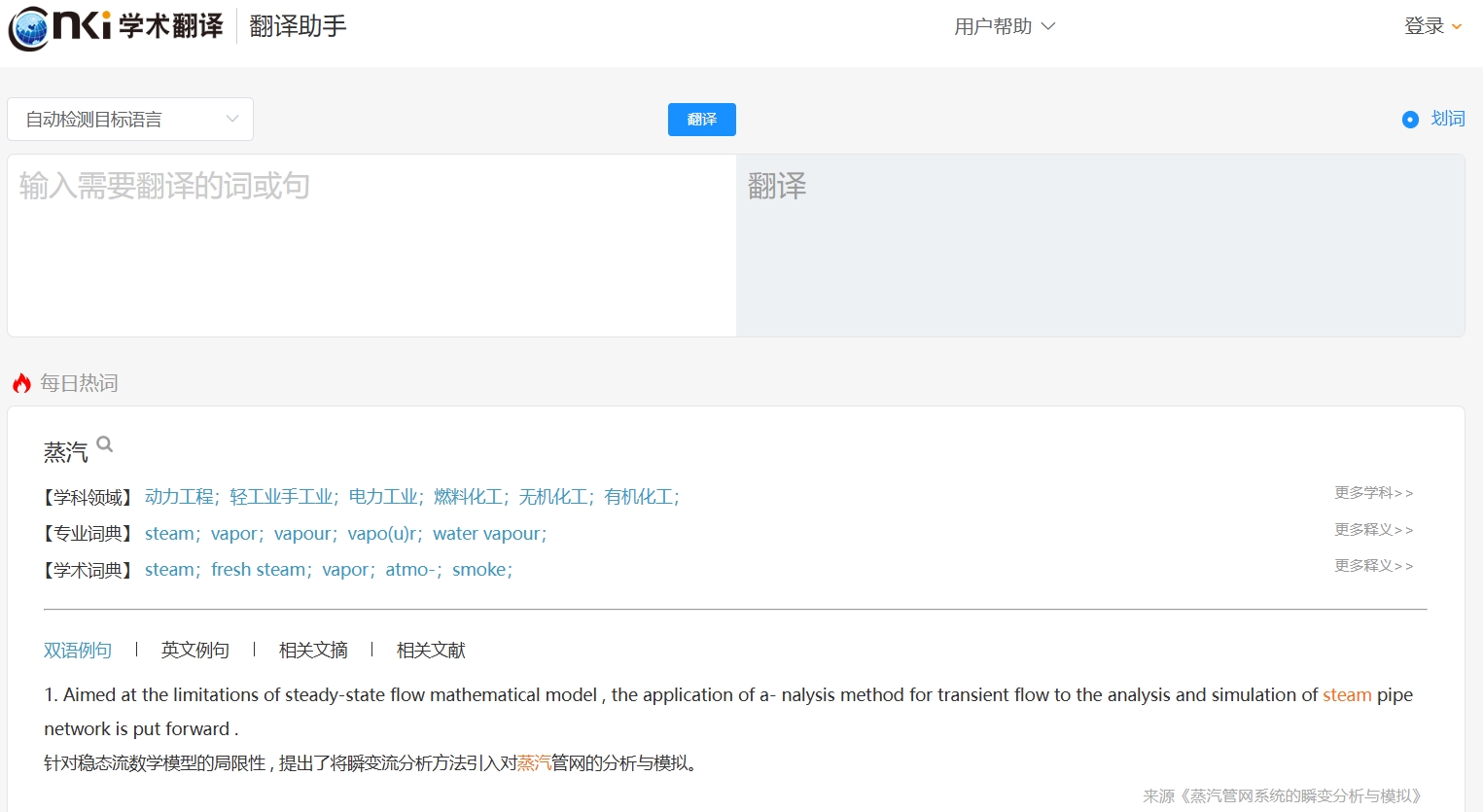Image resolution: width=1483 pixels, height=812 pixels.
Task: Click the vapo(u)r translation link
Action: [382, 534]
